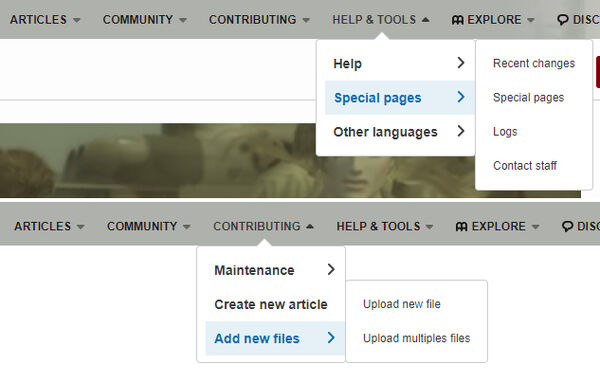
Task: Select the highlighted Add new files entry
Action: pyautogui.click(x=275, y=339)
